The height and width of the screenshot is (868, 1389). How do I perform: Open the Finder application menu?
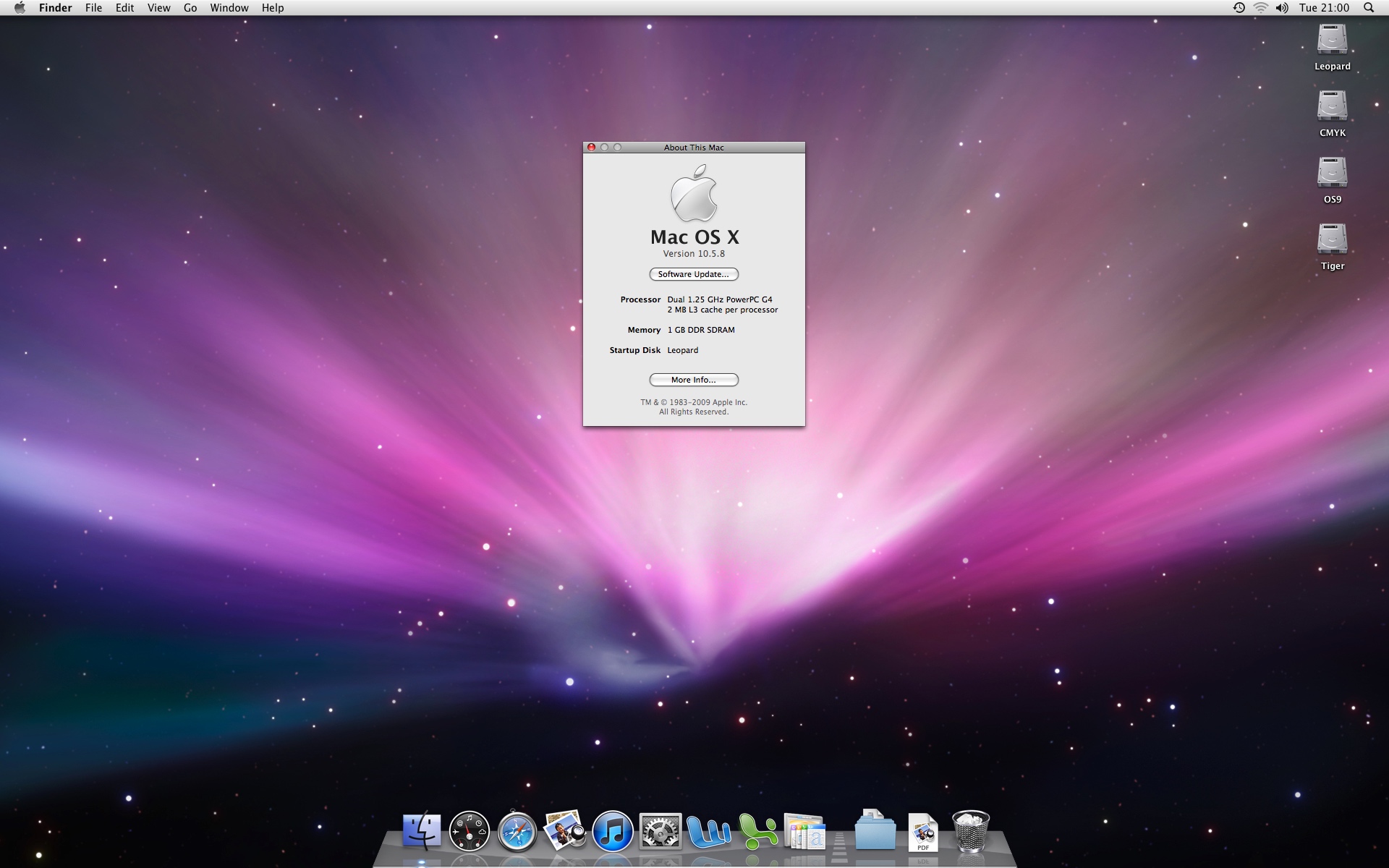point(55,8)
